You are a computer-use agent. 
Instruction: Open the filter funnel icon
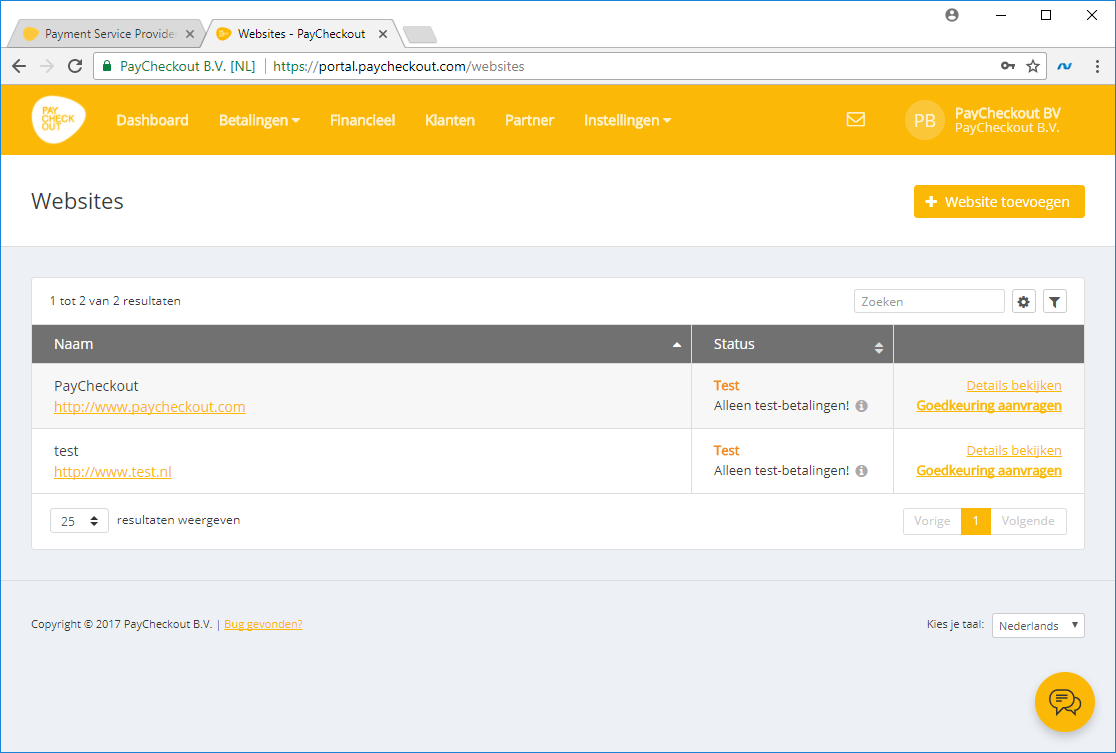[1055, 302]
